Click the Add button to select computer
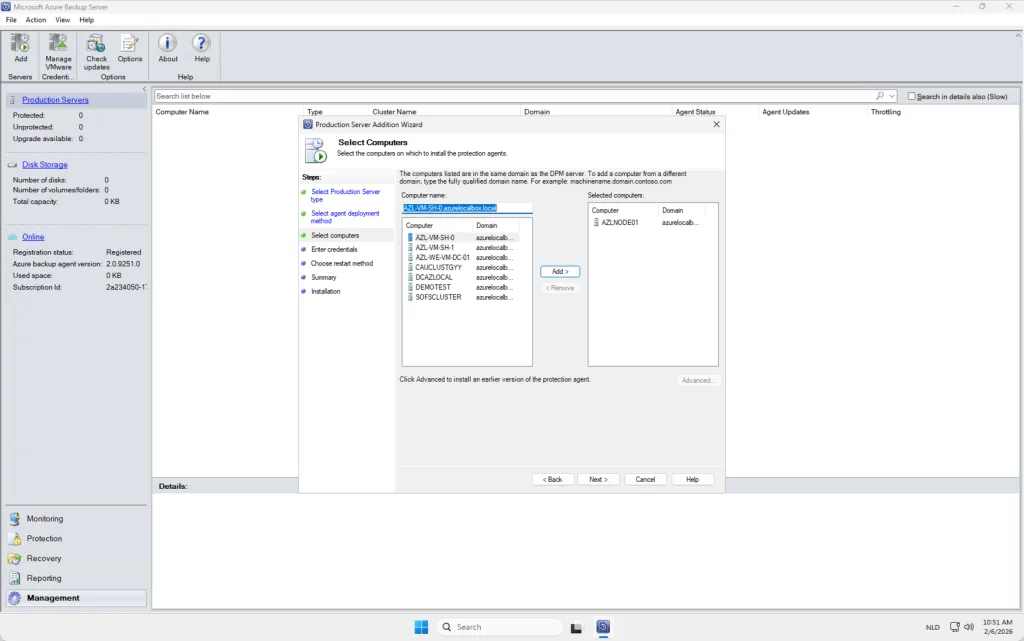 (x=560, y=272)
